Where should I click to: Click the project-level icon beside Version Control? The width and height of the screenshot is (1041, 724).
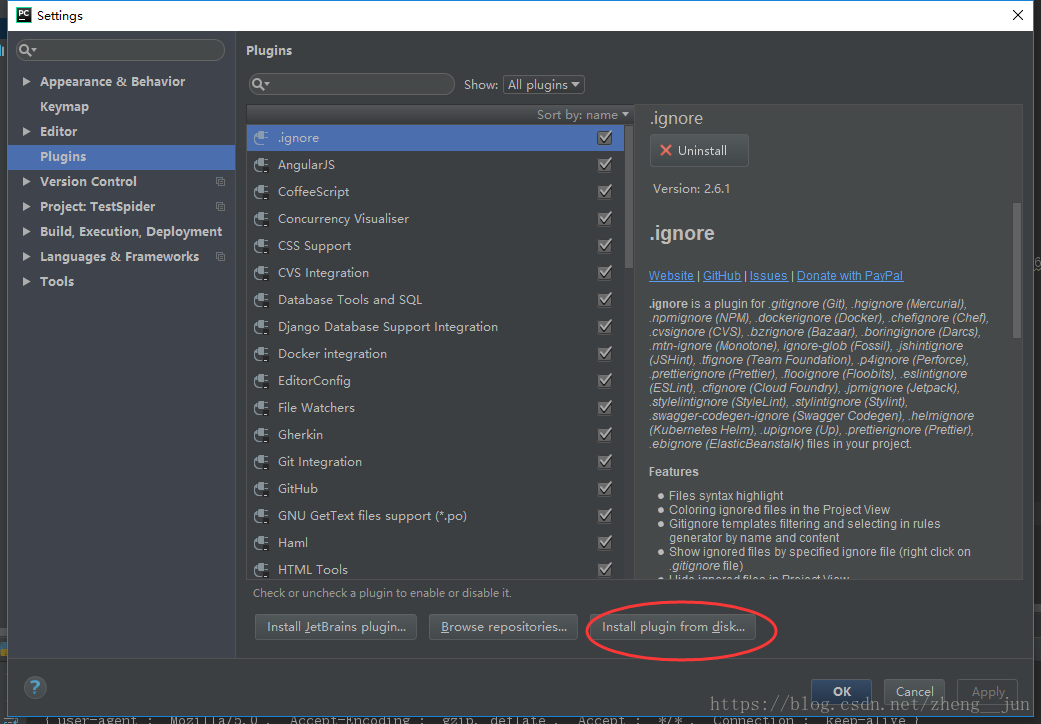pyautogui.click(x=220, y=182)
